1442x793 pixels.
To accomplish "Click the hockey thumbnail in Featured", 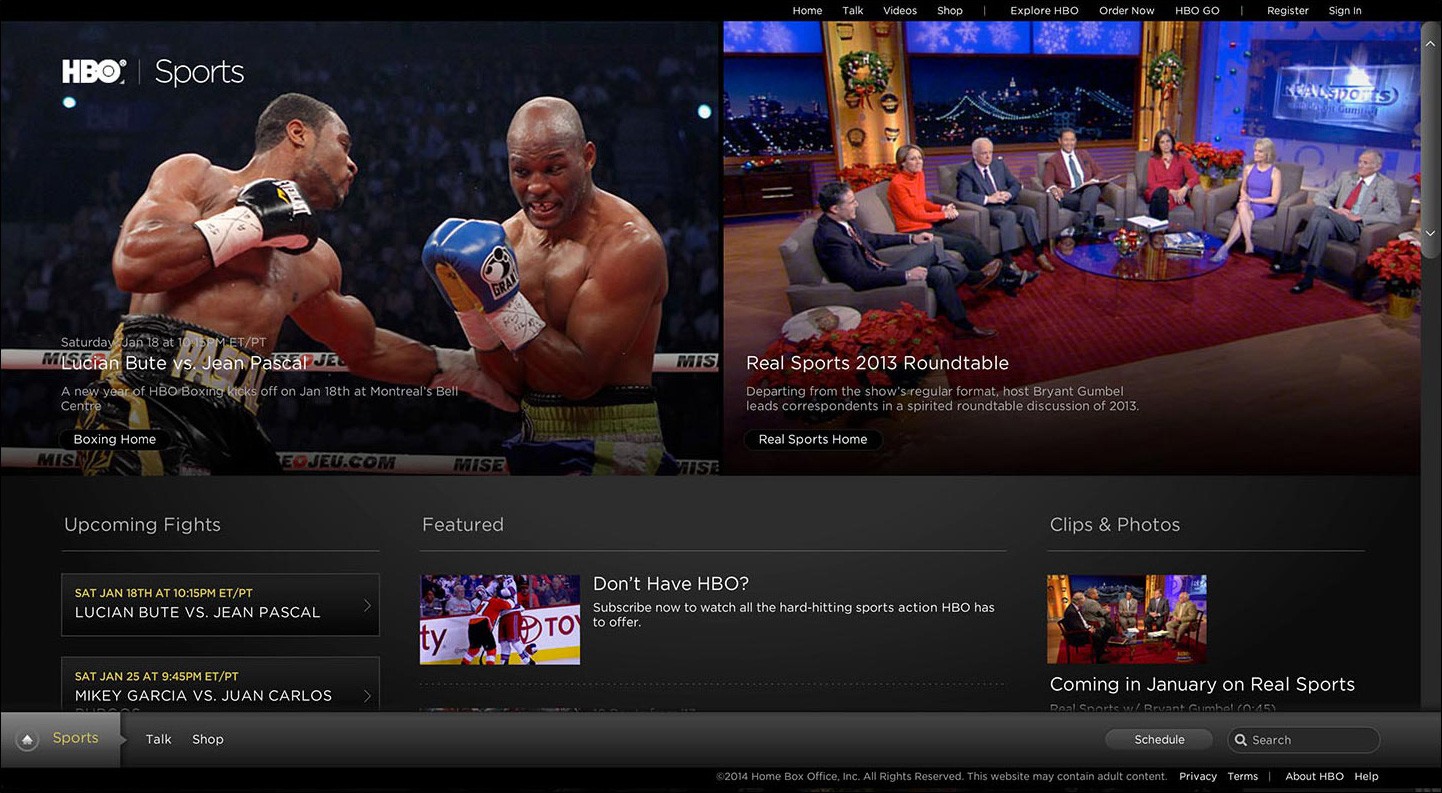I will 500,619.
